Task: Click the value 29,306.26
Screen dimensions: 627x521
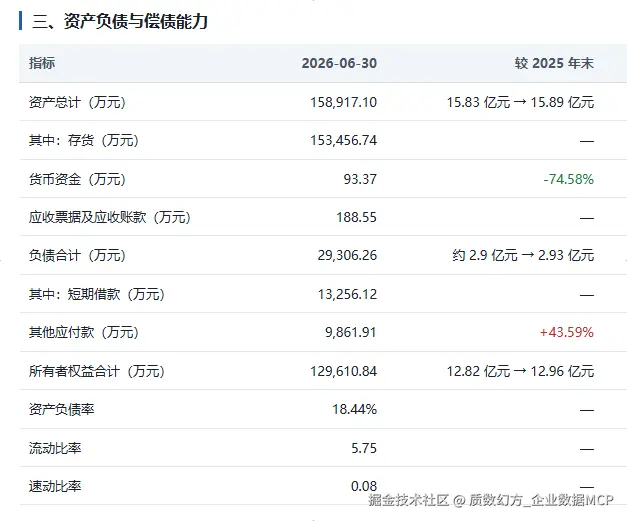Action: tap(347, 255)
